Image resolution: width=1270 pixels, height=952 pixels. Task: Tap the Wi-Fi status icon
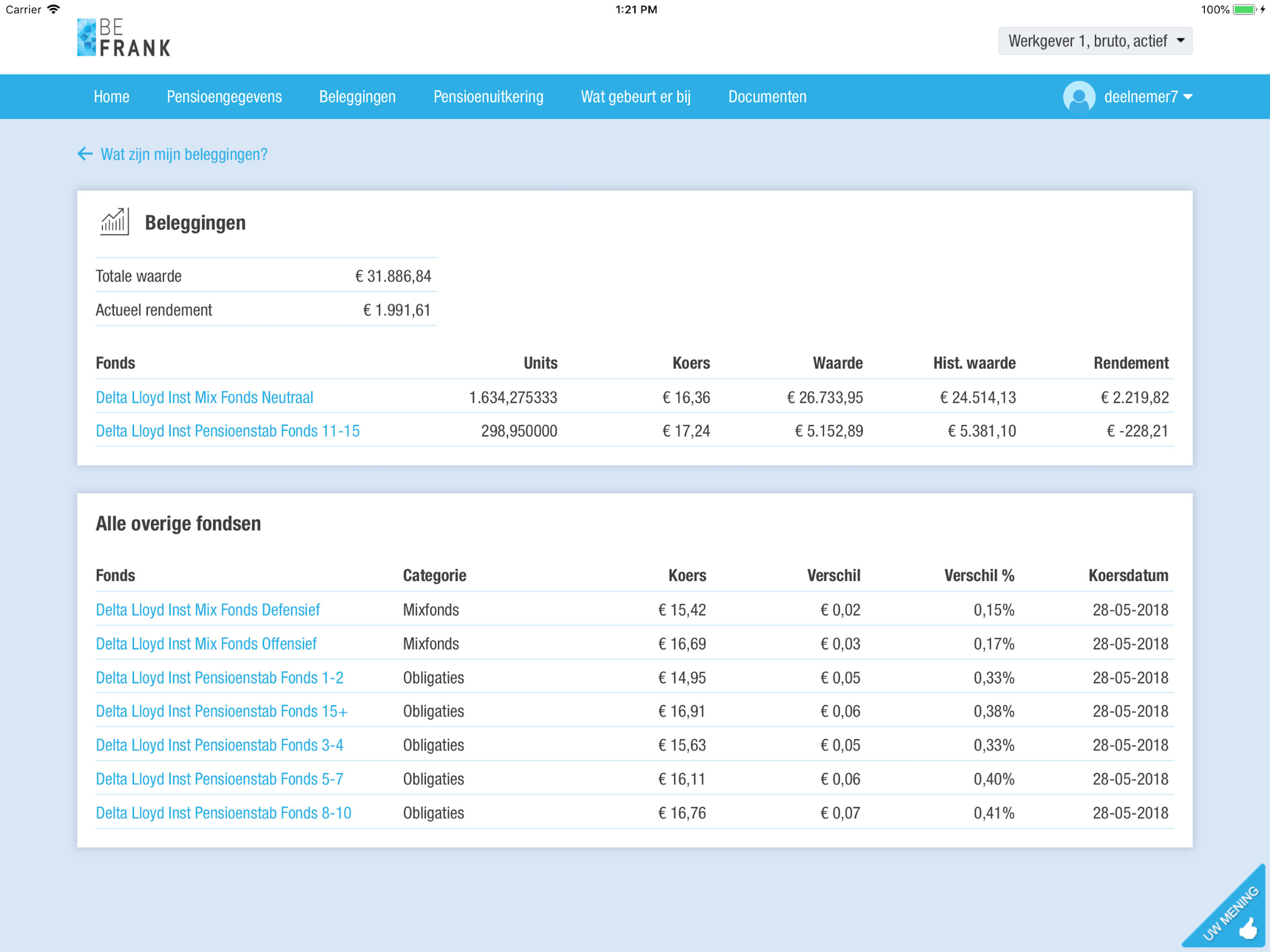pos(54,9)
